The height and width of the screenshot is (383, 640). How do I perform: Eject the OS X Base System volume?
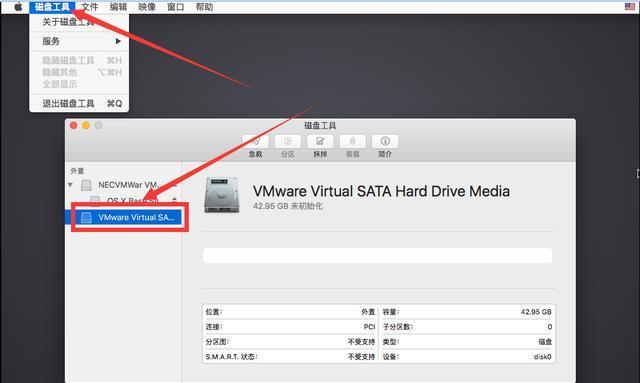coord(175,200)
